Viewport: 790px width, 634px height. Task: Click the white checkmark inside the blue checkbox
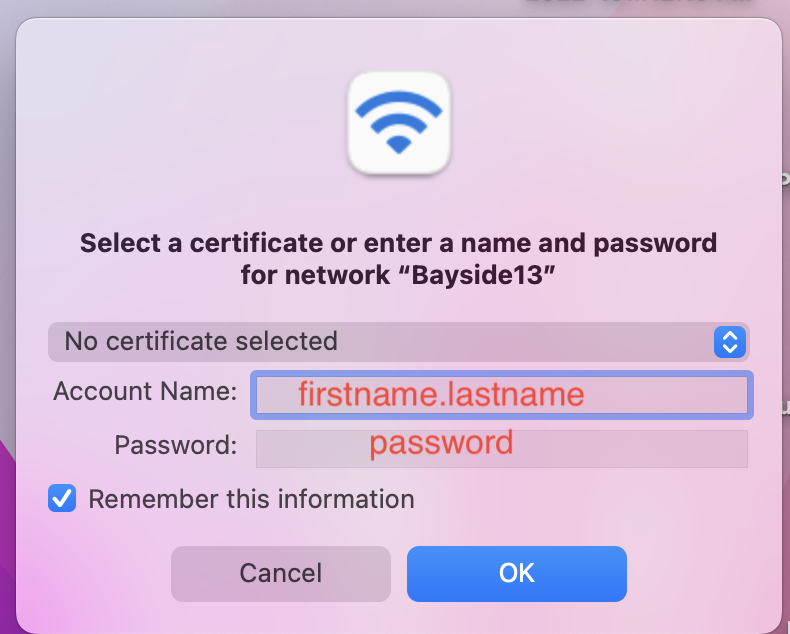click(62, 499)
